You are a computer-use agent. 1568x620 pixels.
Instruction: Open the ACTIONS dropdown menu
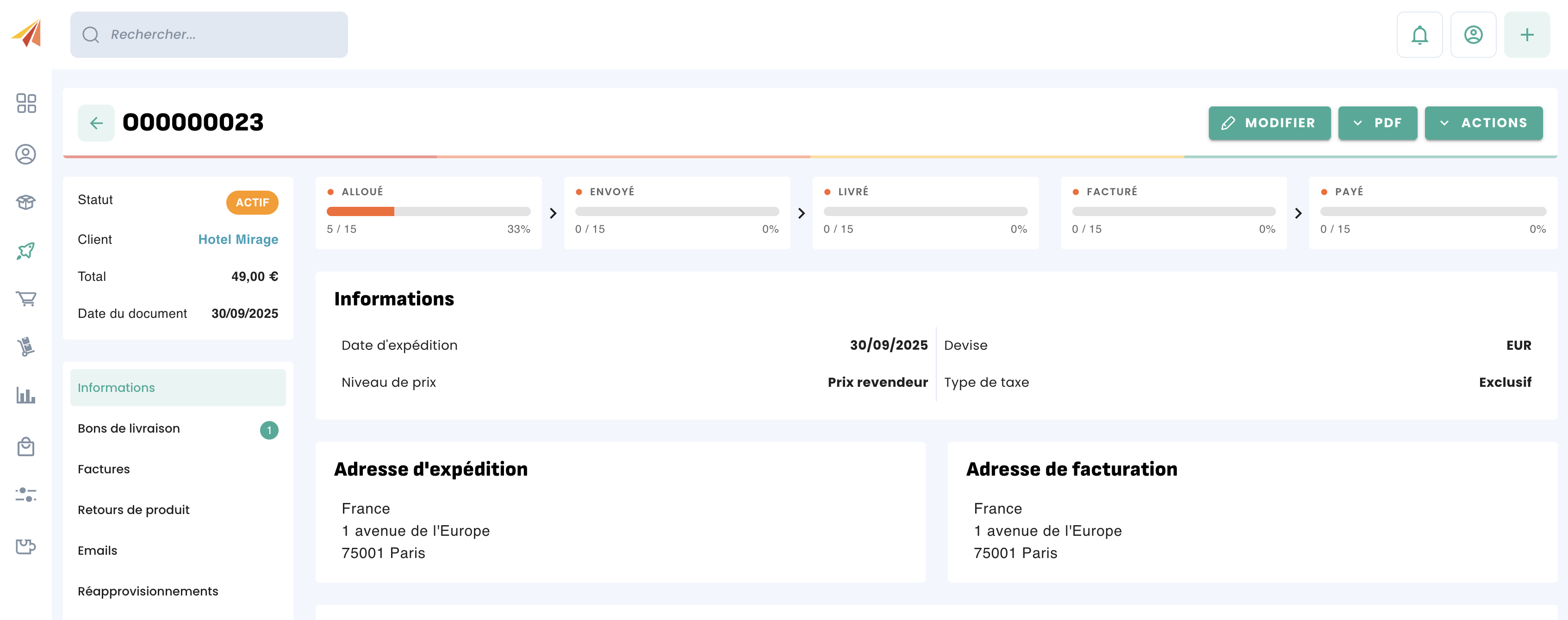pyautogui.click(x=1483, y=123)
